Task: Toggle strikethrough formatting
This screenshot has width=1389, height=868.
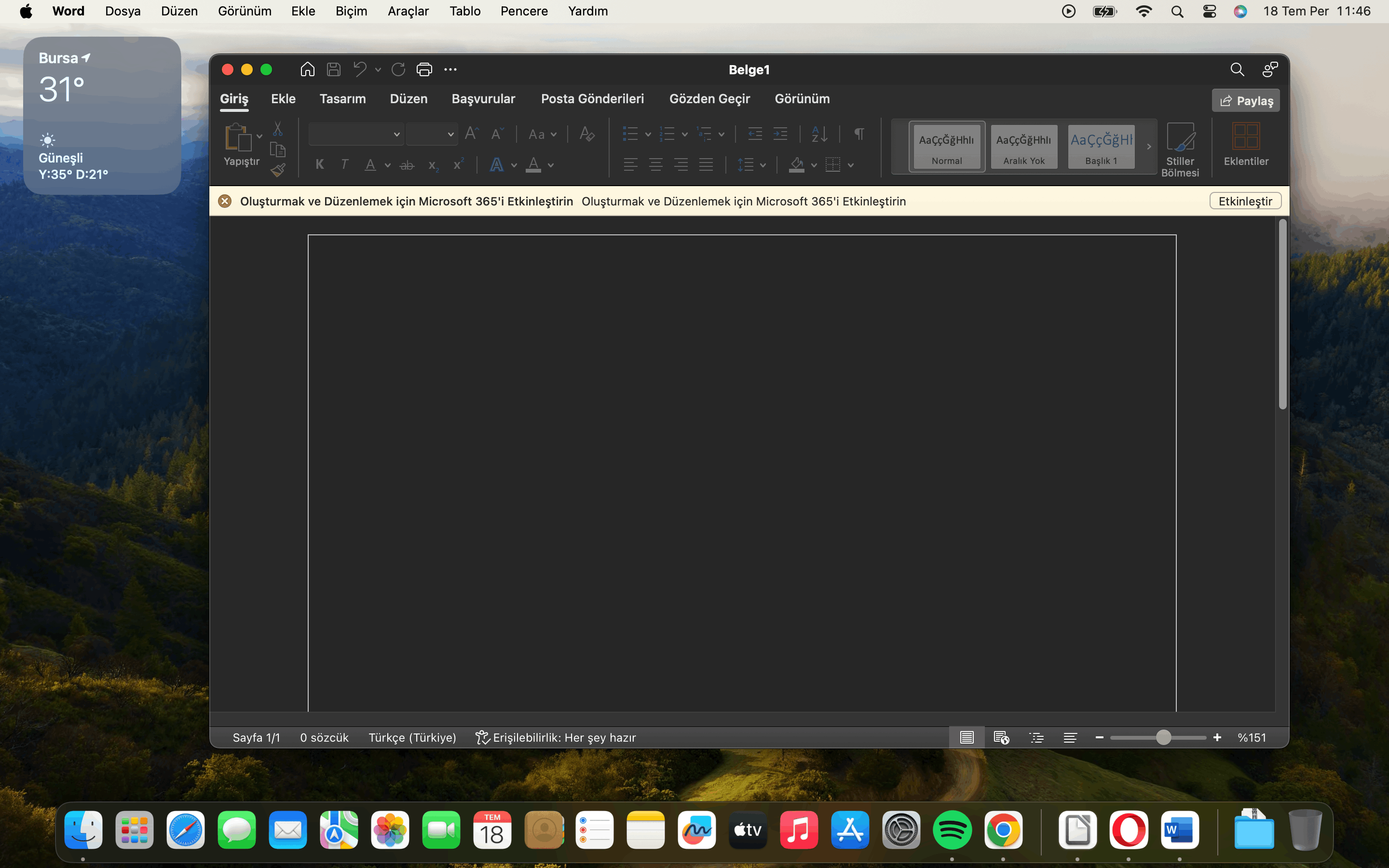Action: [x=407, y=165]
